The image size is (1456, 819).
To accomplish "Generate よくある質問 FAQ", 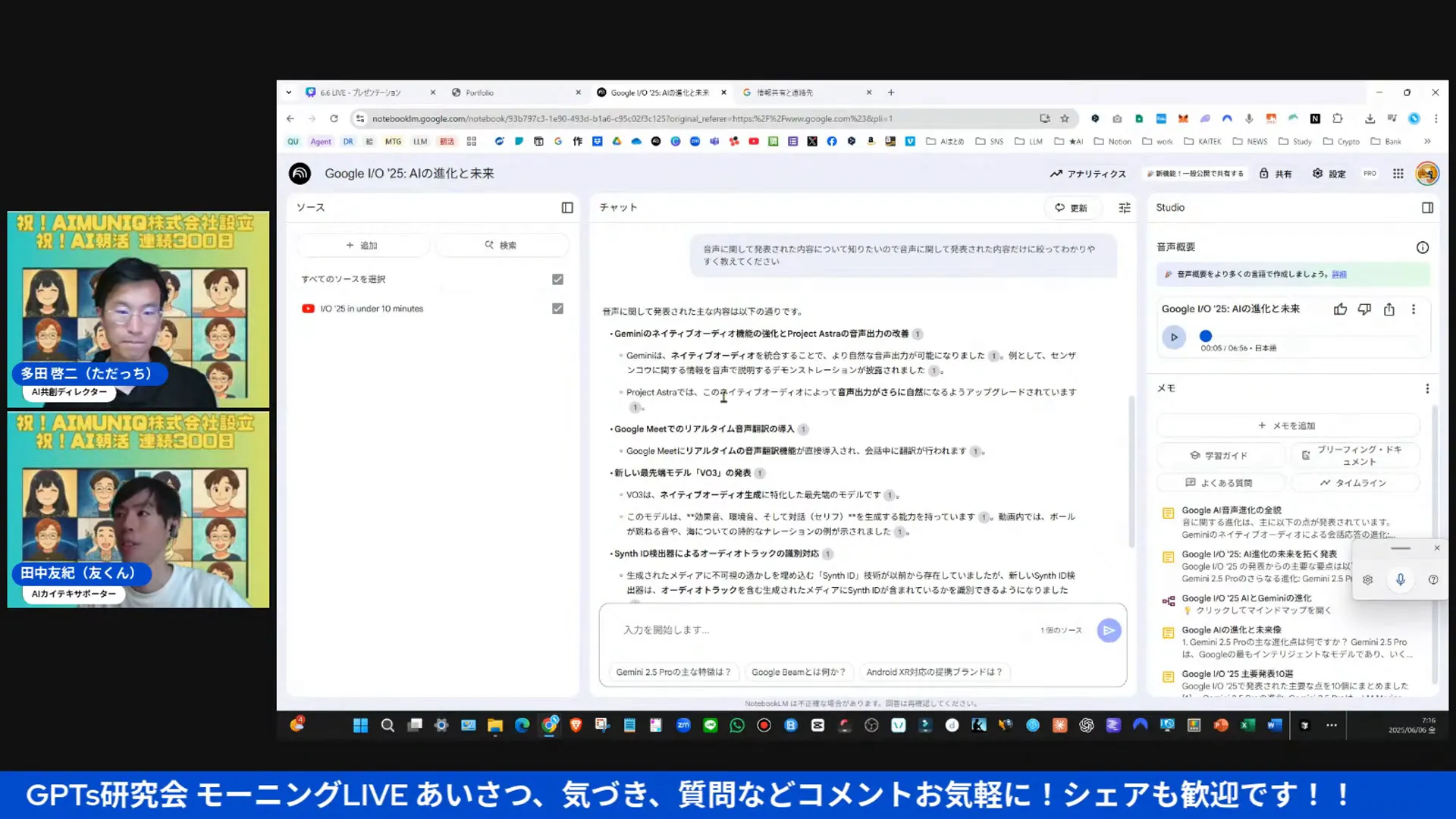I will point(1219,483).
